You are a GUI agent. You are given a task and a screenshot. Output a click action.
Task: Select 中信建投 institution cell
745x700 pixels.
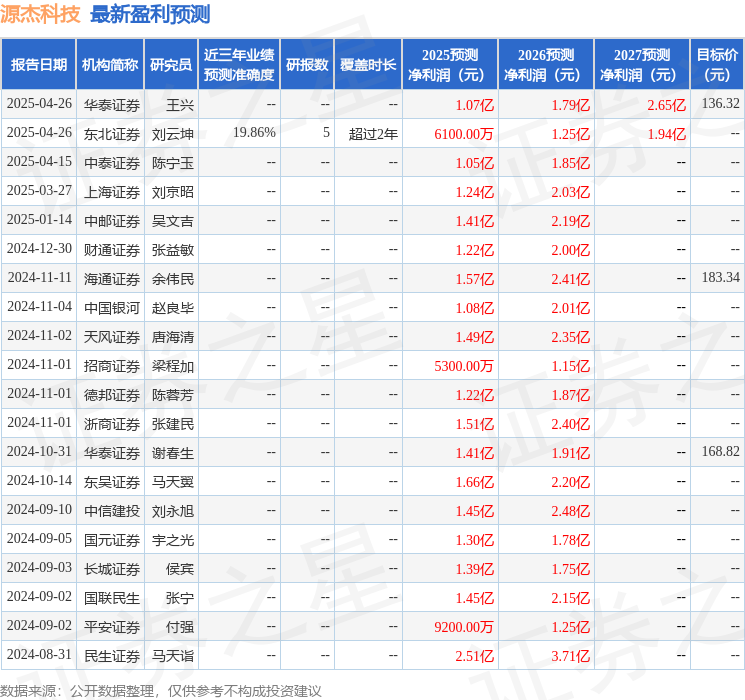pyautogui.click(x=112, y=511)
